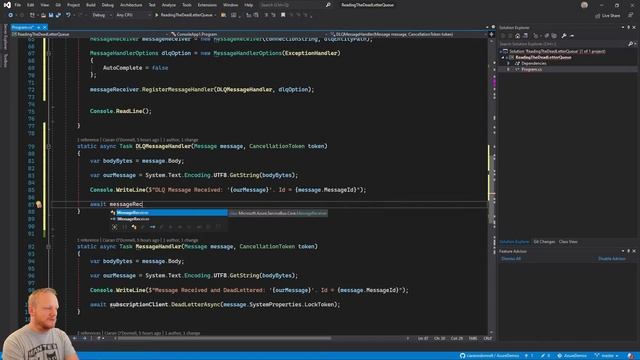The width and height of the screenshot is (640, 360).
Task: Switch to the Solution Explorer bottom tab
Action: pyautogui.click(x=514, y=242)
